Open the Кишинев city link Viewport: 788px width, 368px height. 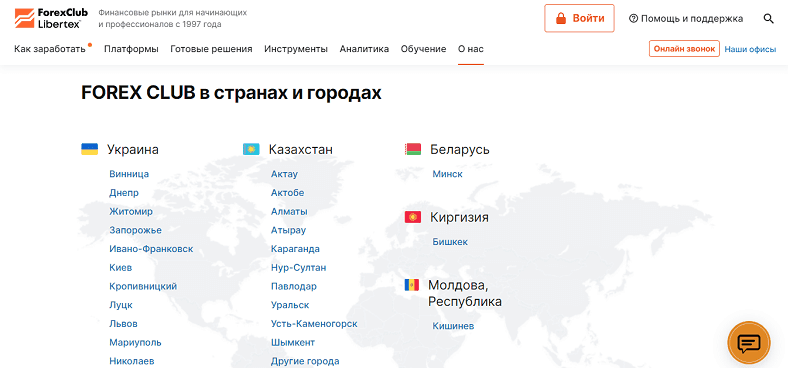click(x=453, y=326)
